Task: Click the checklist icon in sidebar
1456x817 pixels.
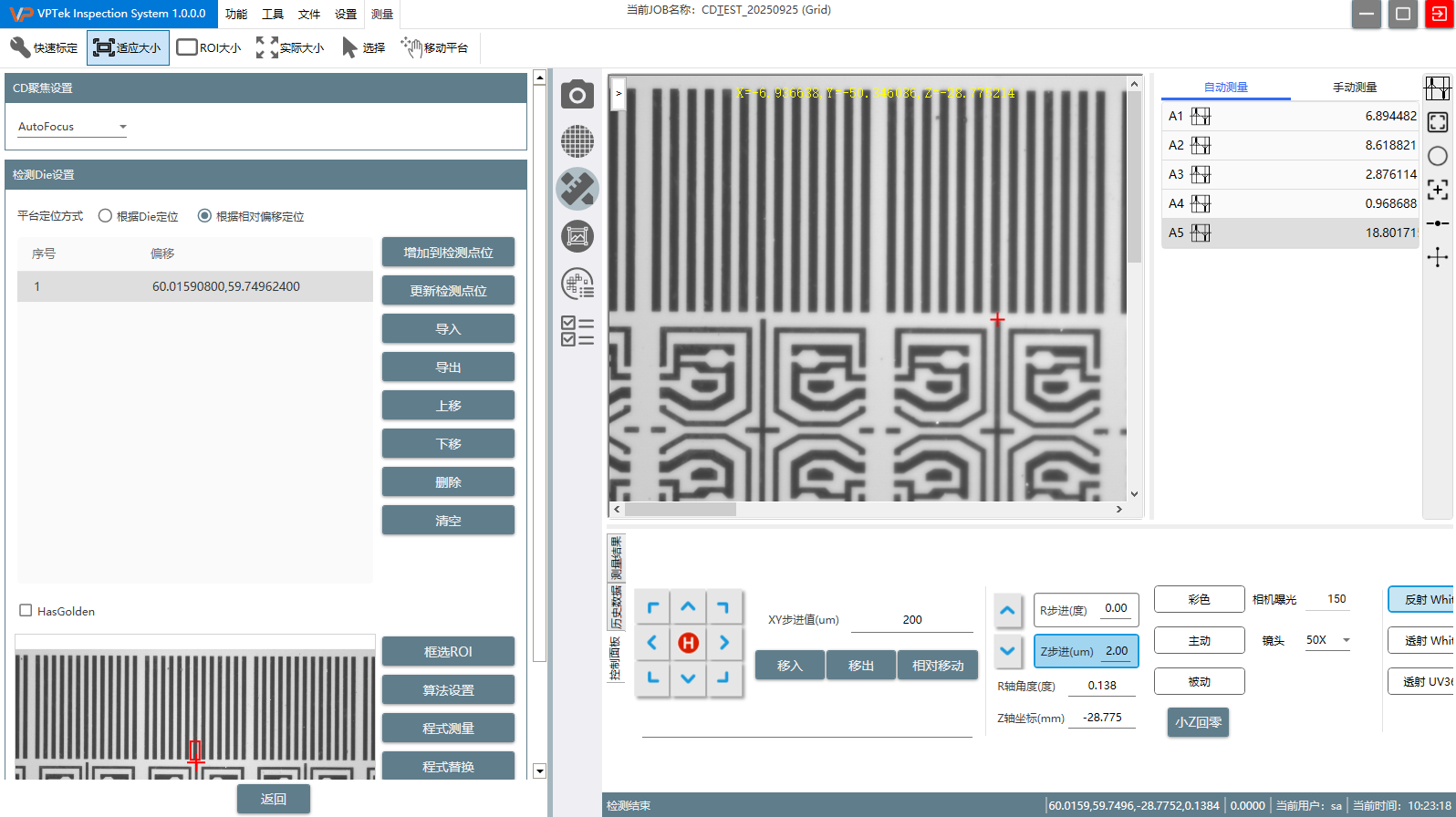Action: click(x=577, y=331)
